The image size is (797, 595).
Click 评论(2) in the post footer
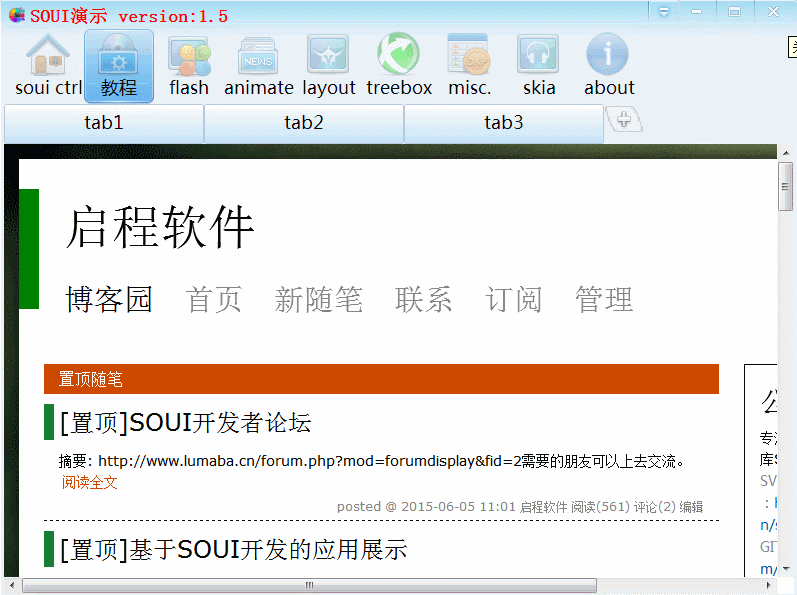654,507
